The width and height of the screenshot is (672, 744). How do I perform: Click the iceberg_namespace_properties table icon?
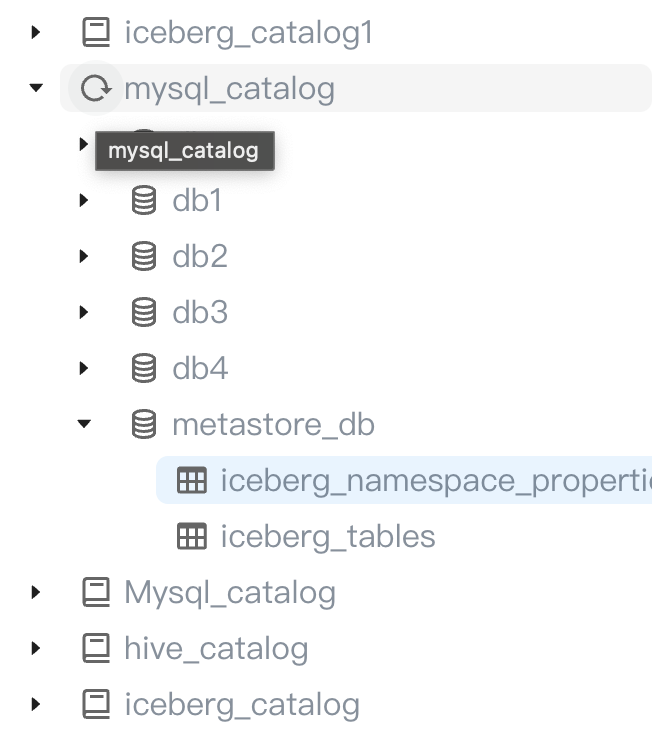point(191,481)
